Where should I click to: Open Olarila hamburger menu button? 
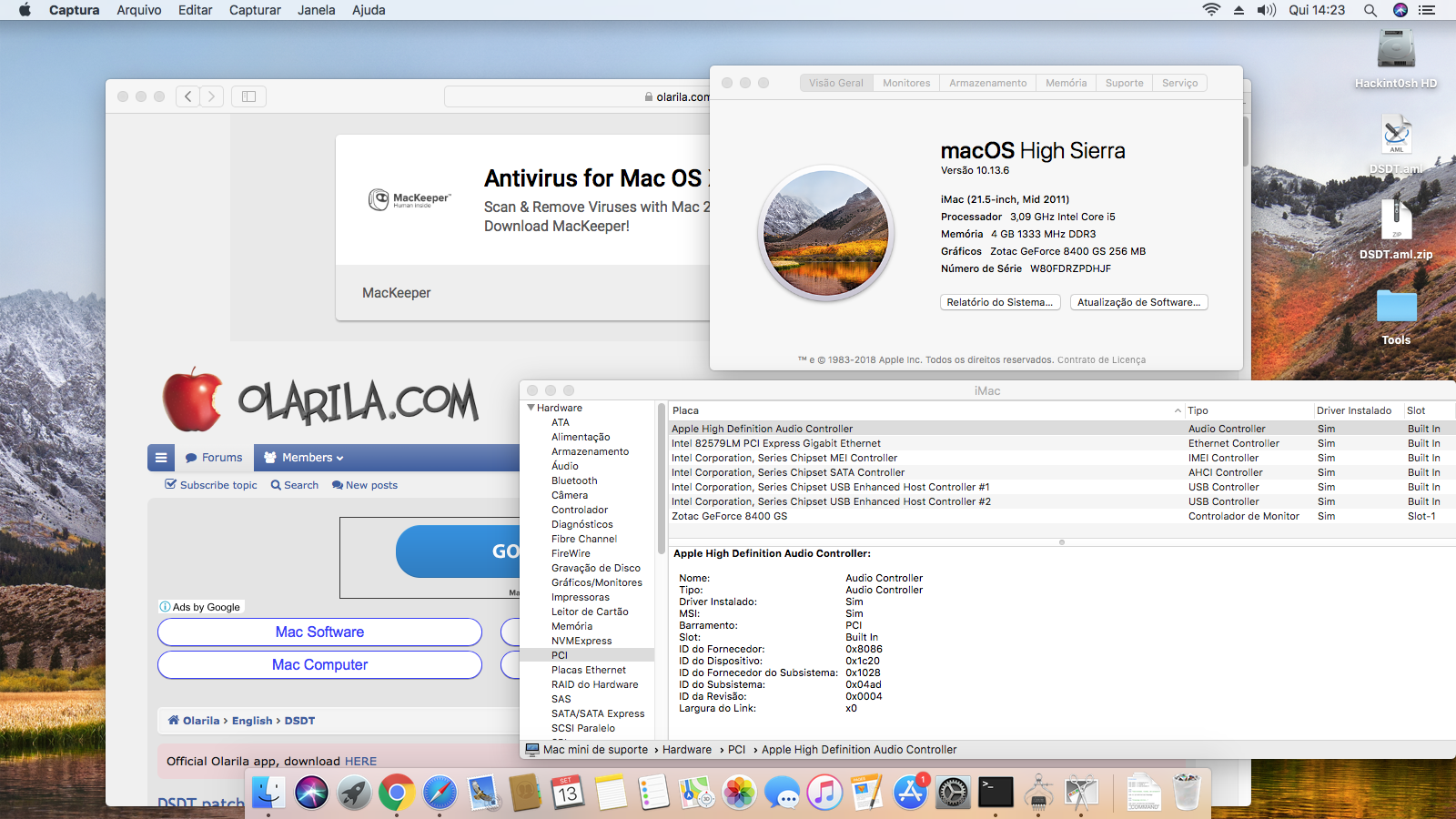click(161, 458)
